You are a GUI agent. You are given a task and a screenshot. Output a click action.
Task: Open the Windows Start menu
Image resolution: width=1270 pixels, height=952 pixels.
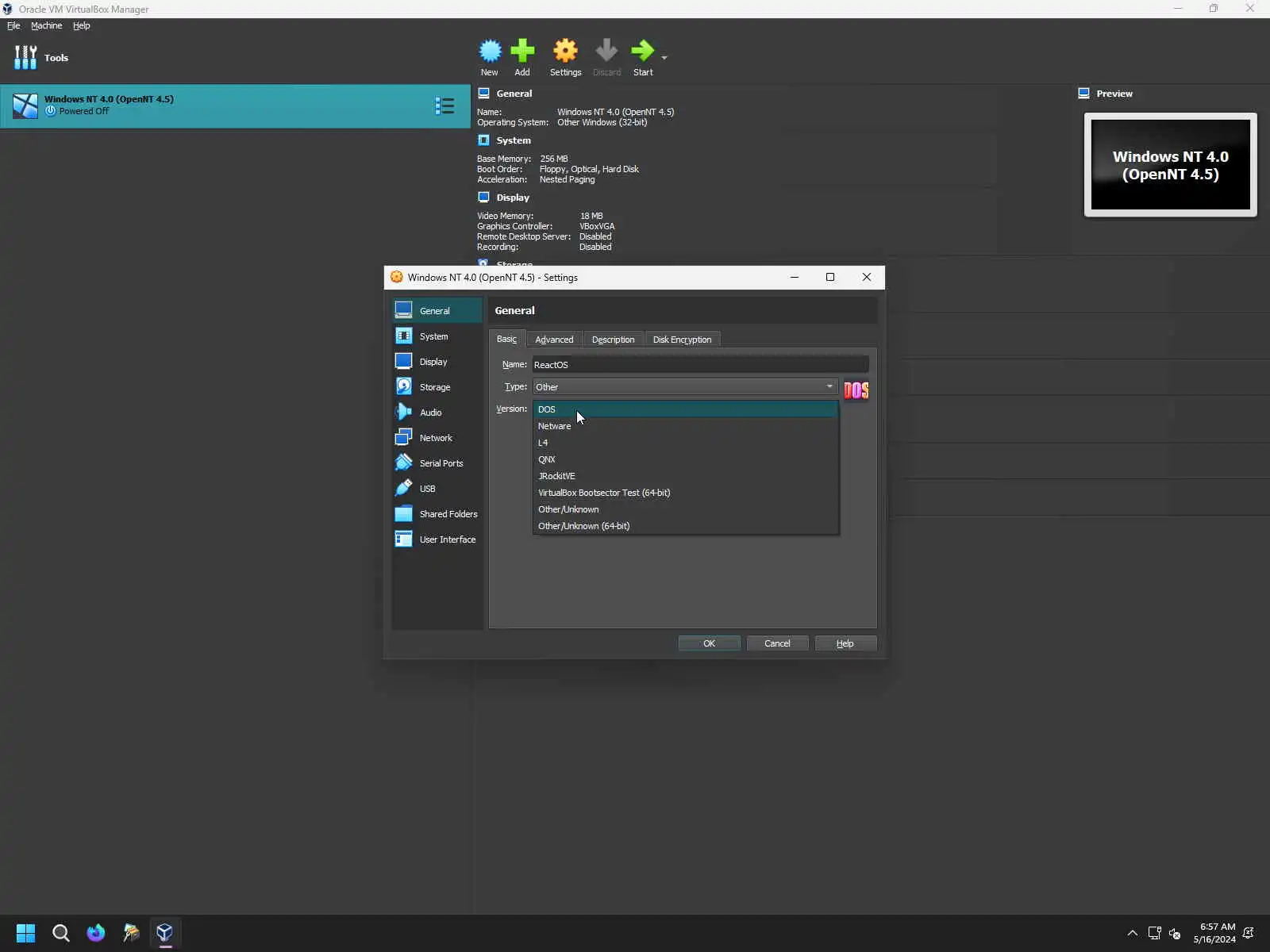pyautogui.click(x=25, y=933)
